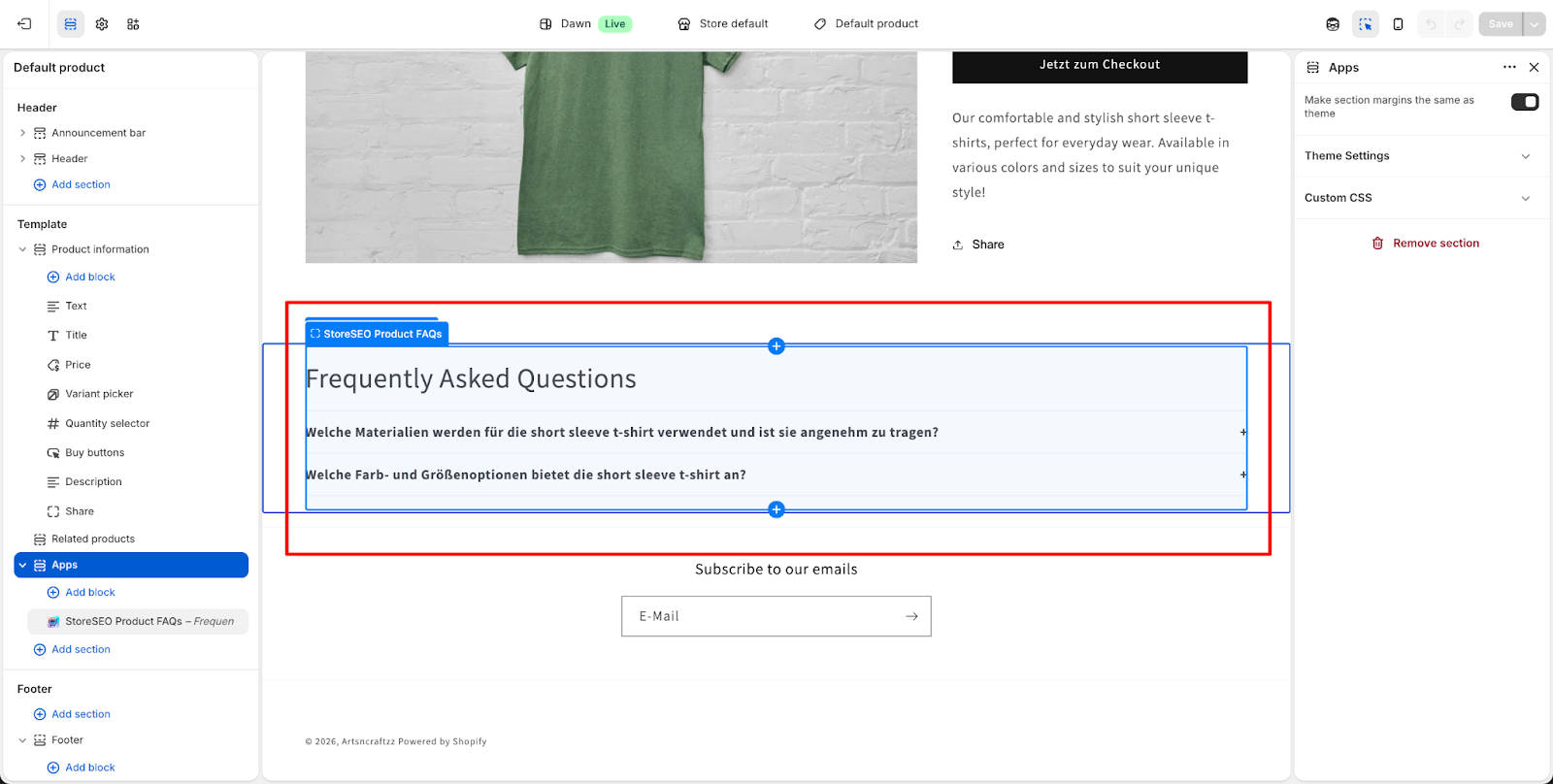
Task: Click Add section below Apps
Action: click(72, 649)
